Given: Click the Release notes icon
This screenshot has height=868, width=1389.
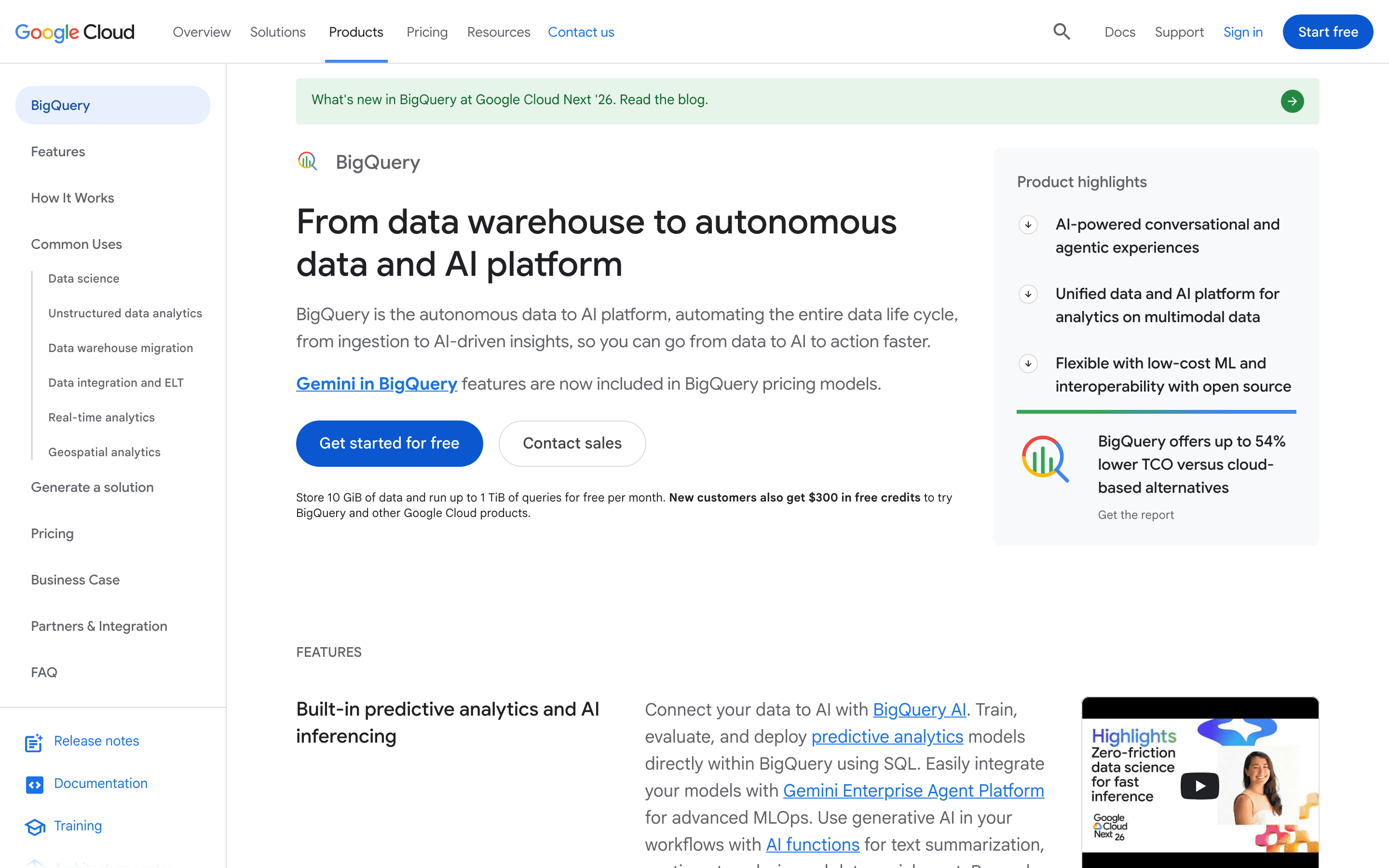Looking at the screenshot, I should tap(34, 742).
